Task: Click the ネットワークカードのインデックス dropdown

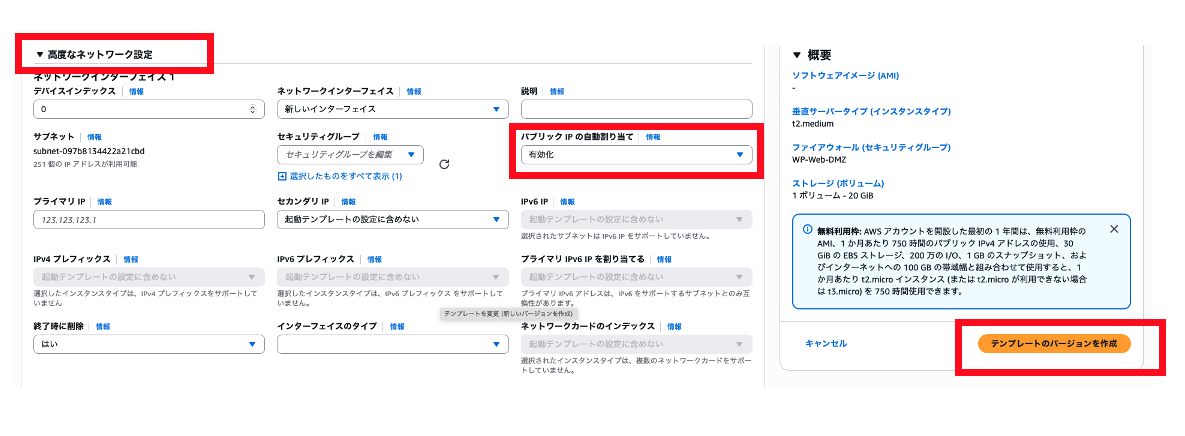Action: coord(636,344)
